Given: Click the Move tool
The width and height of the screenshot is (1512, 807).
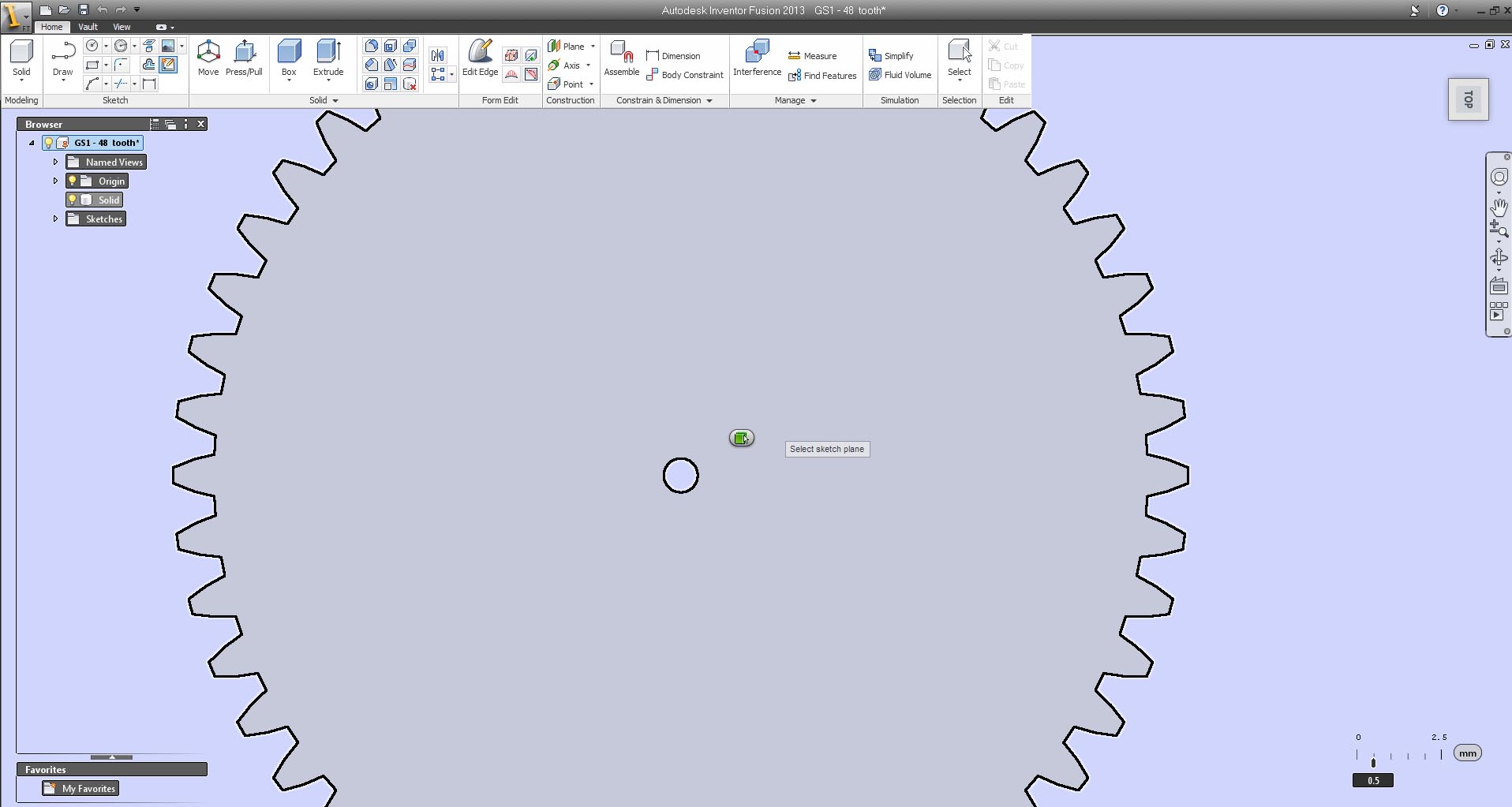Looking at the screenshot, I should tap(208, 58).
